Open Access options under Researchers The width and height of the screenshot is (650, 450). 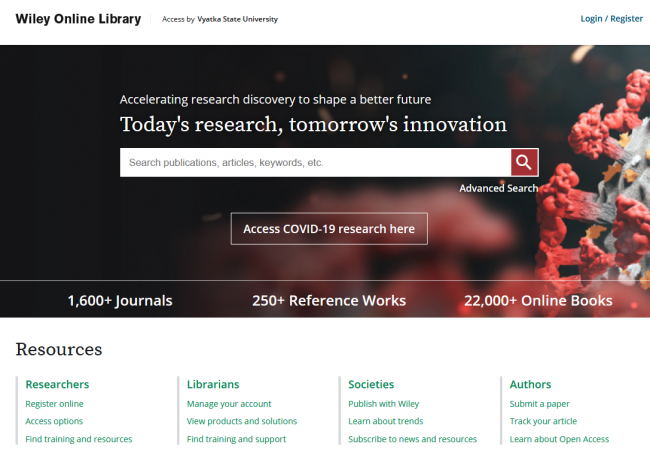pyautogui.click(x=54, y=421)
